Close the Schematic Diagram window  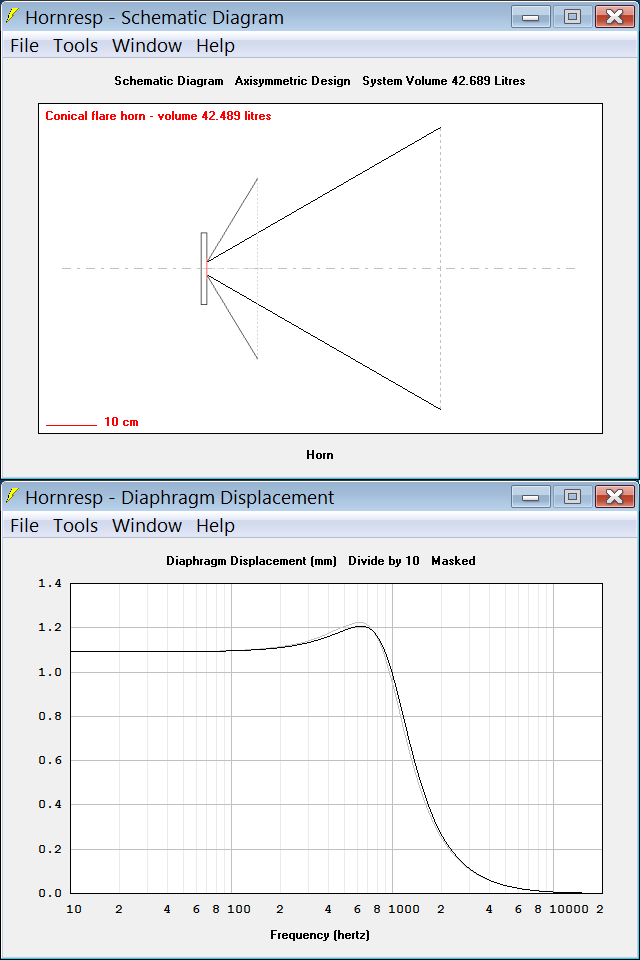615,17
